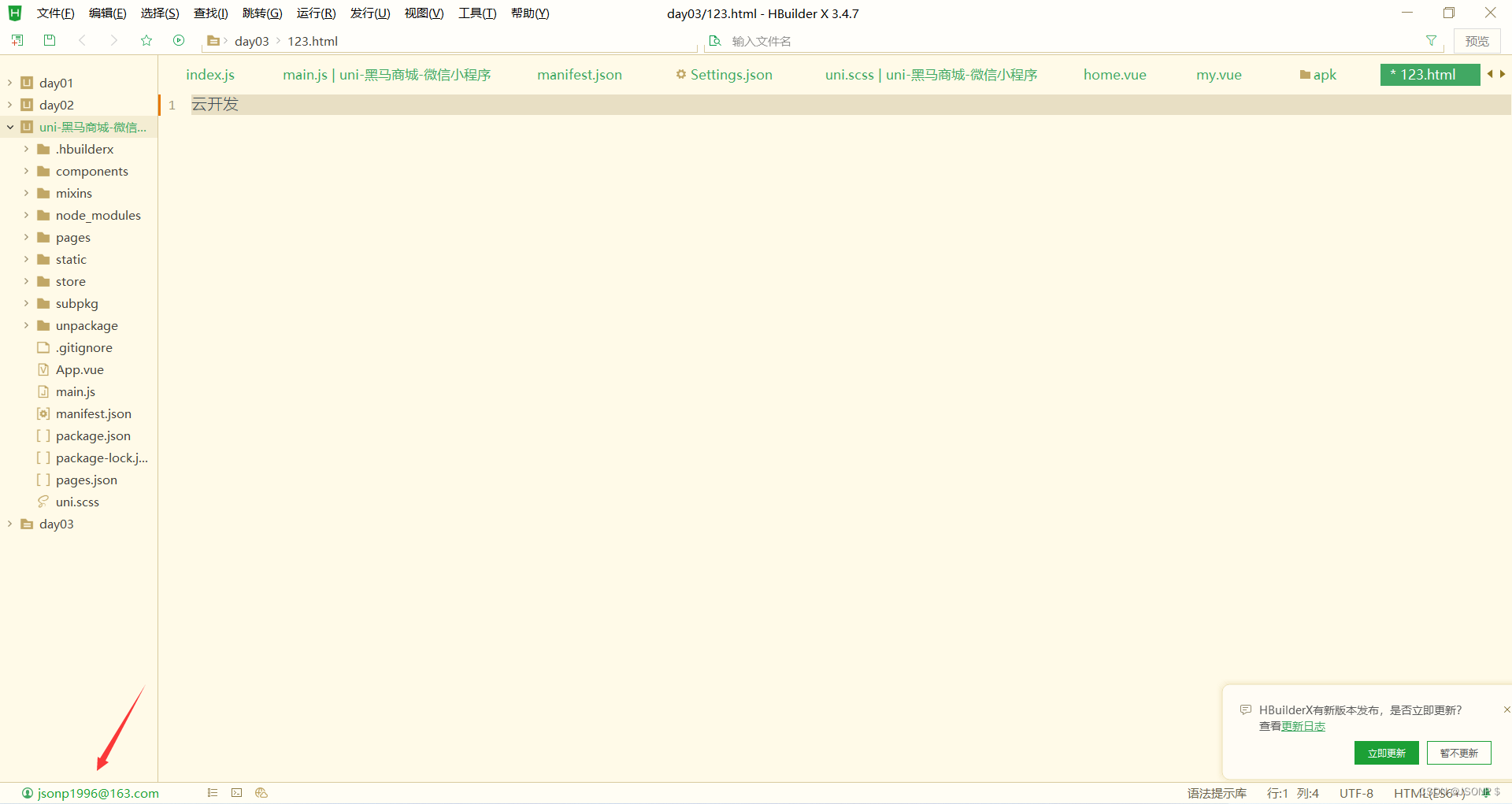Image resolution: width=1512 pixels, height=804 pixels.
Task: Switch to the my.vue tab
Action: pyautogui.click(x=1218, y=75)
